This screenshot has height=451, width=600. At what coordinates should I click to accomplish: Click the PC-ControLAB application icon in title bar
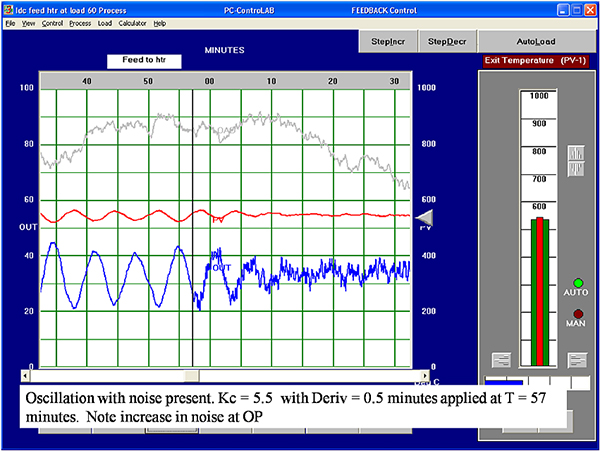point(8,10)
